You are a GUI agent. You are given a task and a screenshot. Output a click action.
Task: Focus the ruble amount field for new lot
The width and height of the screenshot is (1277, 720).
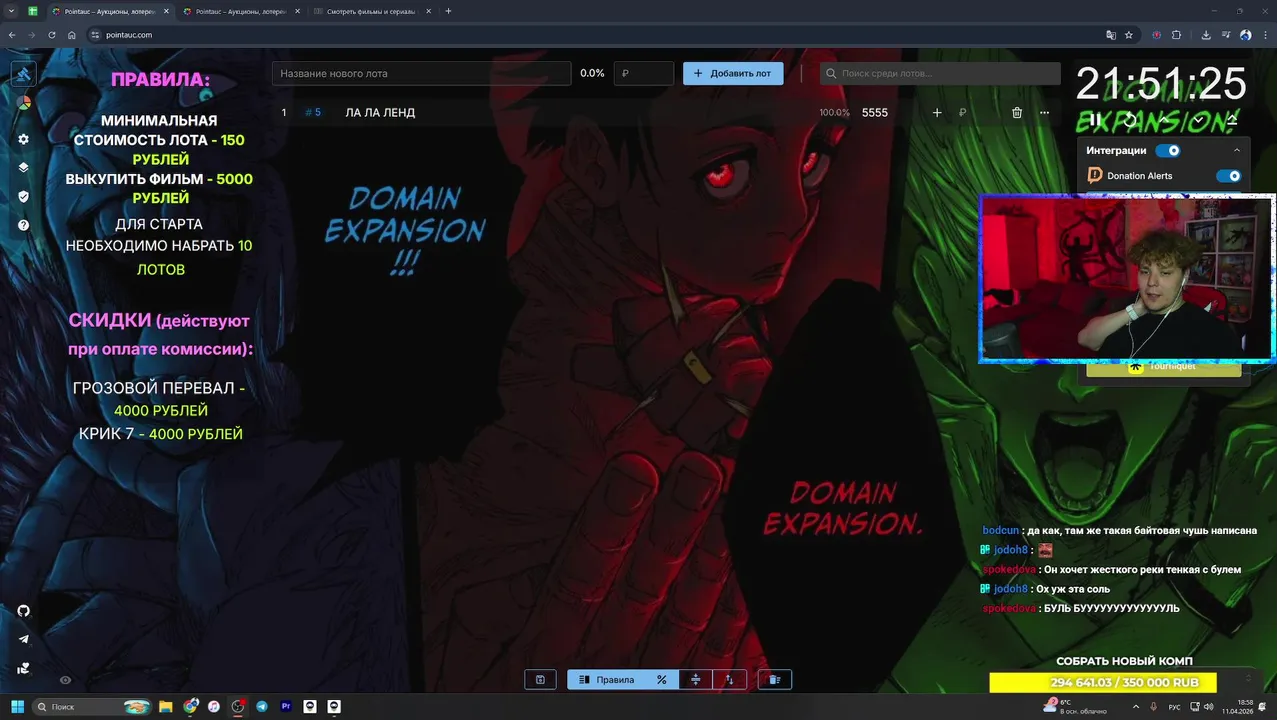pos(643,73)
